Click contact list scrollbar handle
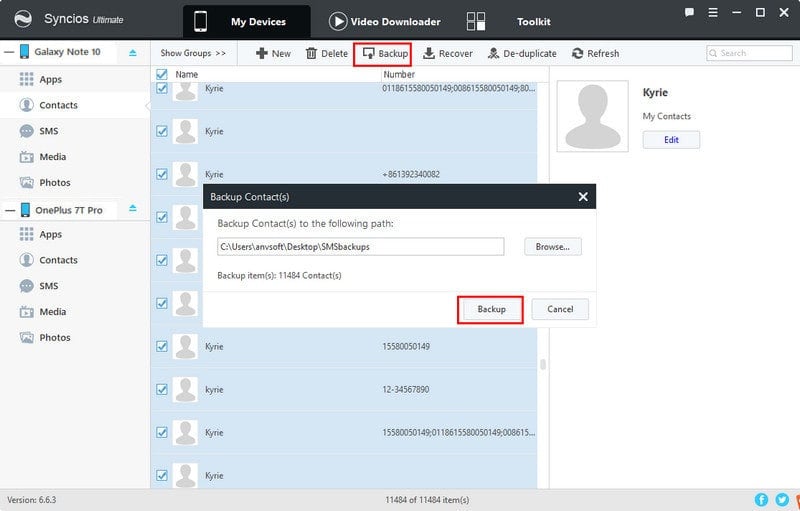This screenshot has width=800, height=511. [543, 364]
